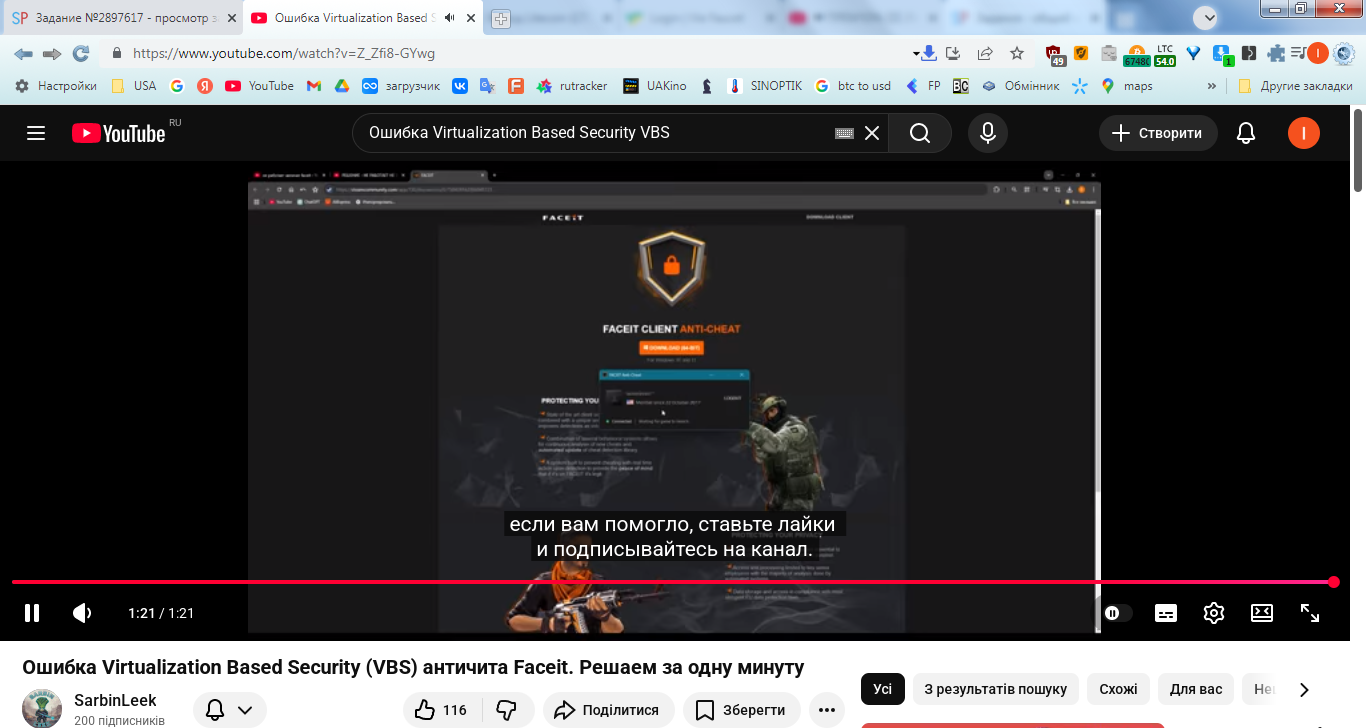
Task: Select the Для вас filter chip
Action: coord(1196,689)
